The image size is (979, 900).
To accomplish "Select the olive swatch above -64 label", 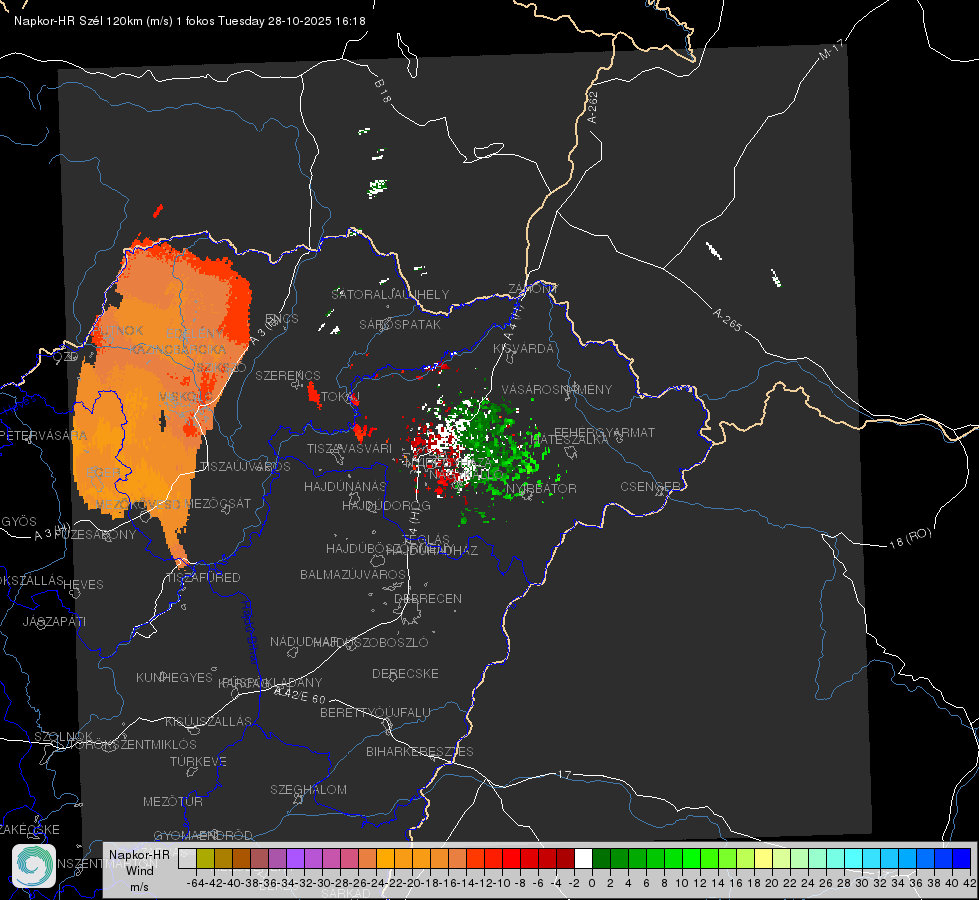I will (x=205, y=858).
